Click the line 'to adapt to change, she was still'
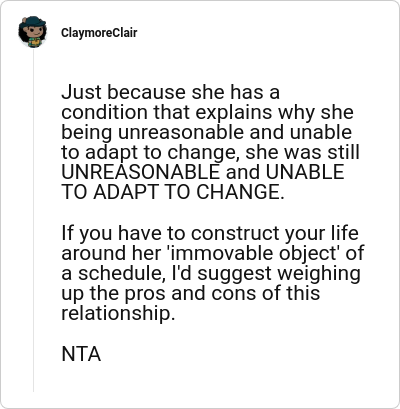Viewport: 400px width, 409px height. point(210,153)
